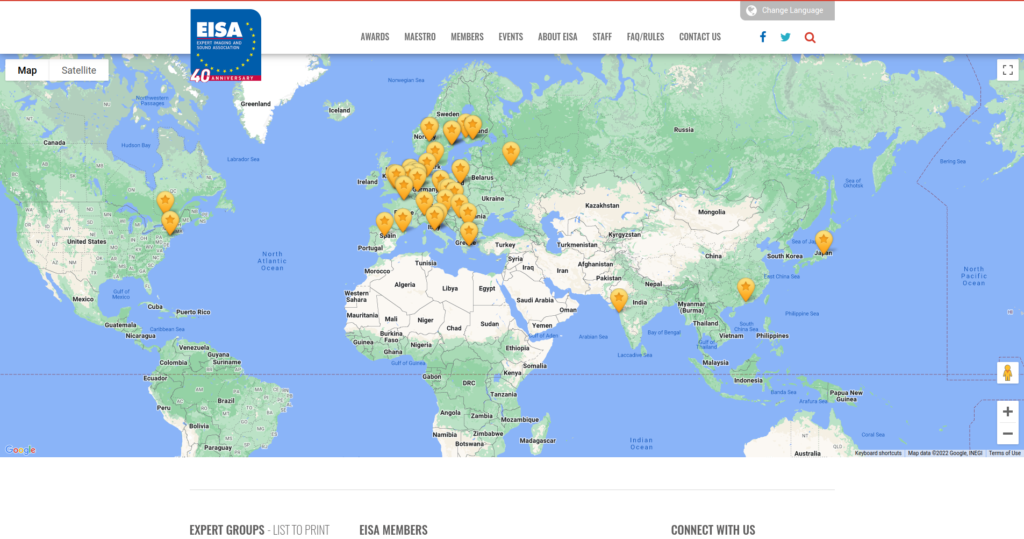Zoom in with the plus button
The image size is (1024, 539).
click(x=1007, y=412)
